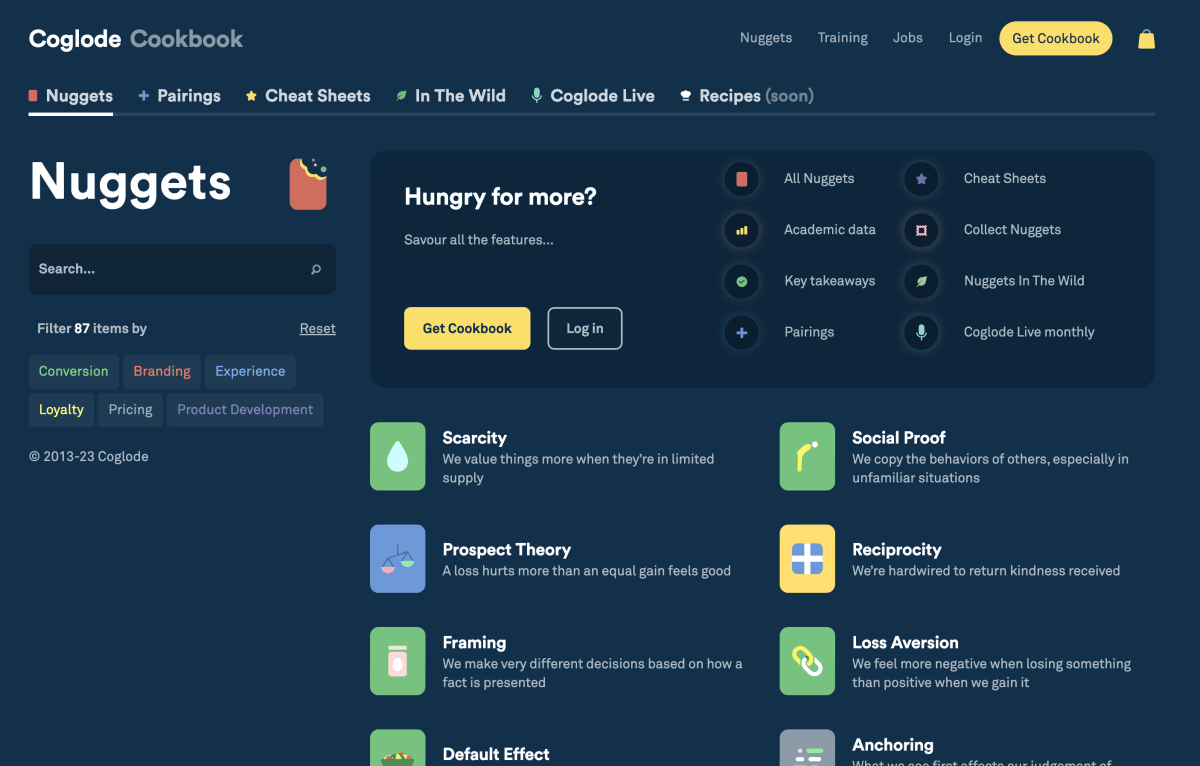Image resolution: width=1200 pixels, height=766 pixels.
Task: Switch to the Pairings tab
Action: pos(179,96)
